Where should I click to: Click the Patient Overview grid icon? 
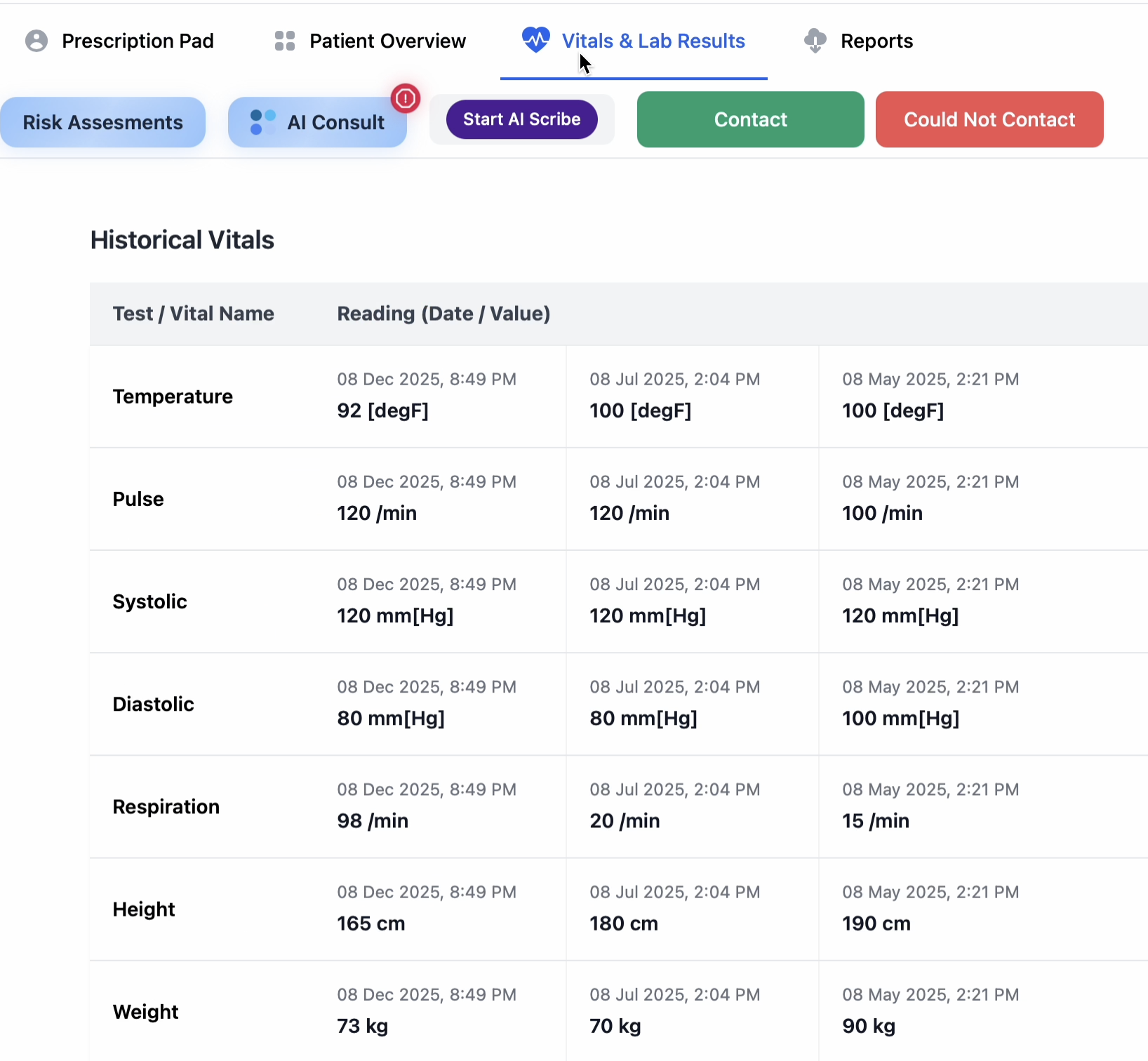[x=285, y=41]
